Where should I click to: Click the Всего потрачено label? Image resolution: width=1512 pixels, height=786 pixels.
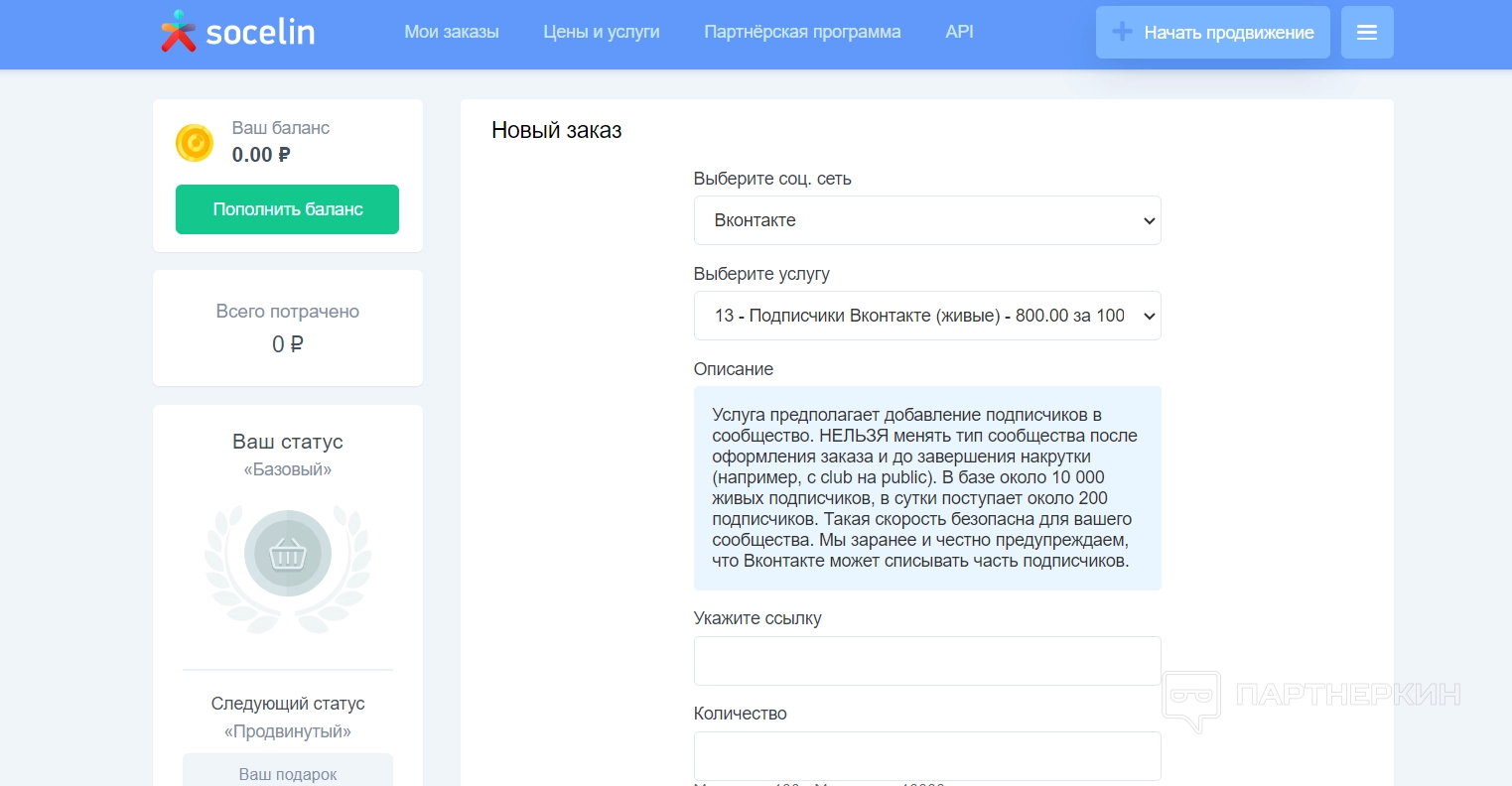(x=288, y=312)
